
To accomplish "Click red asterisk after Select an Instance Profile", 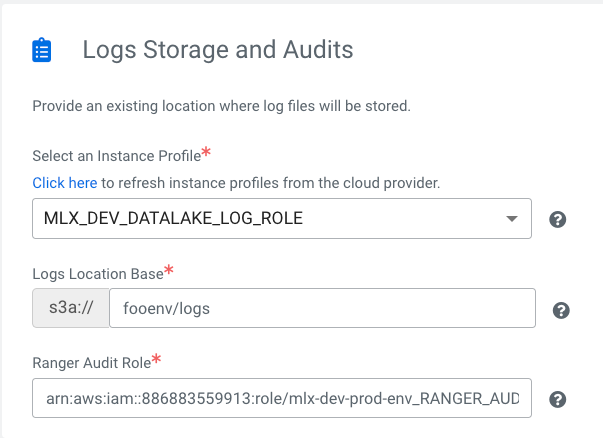I will coord(206,153).
